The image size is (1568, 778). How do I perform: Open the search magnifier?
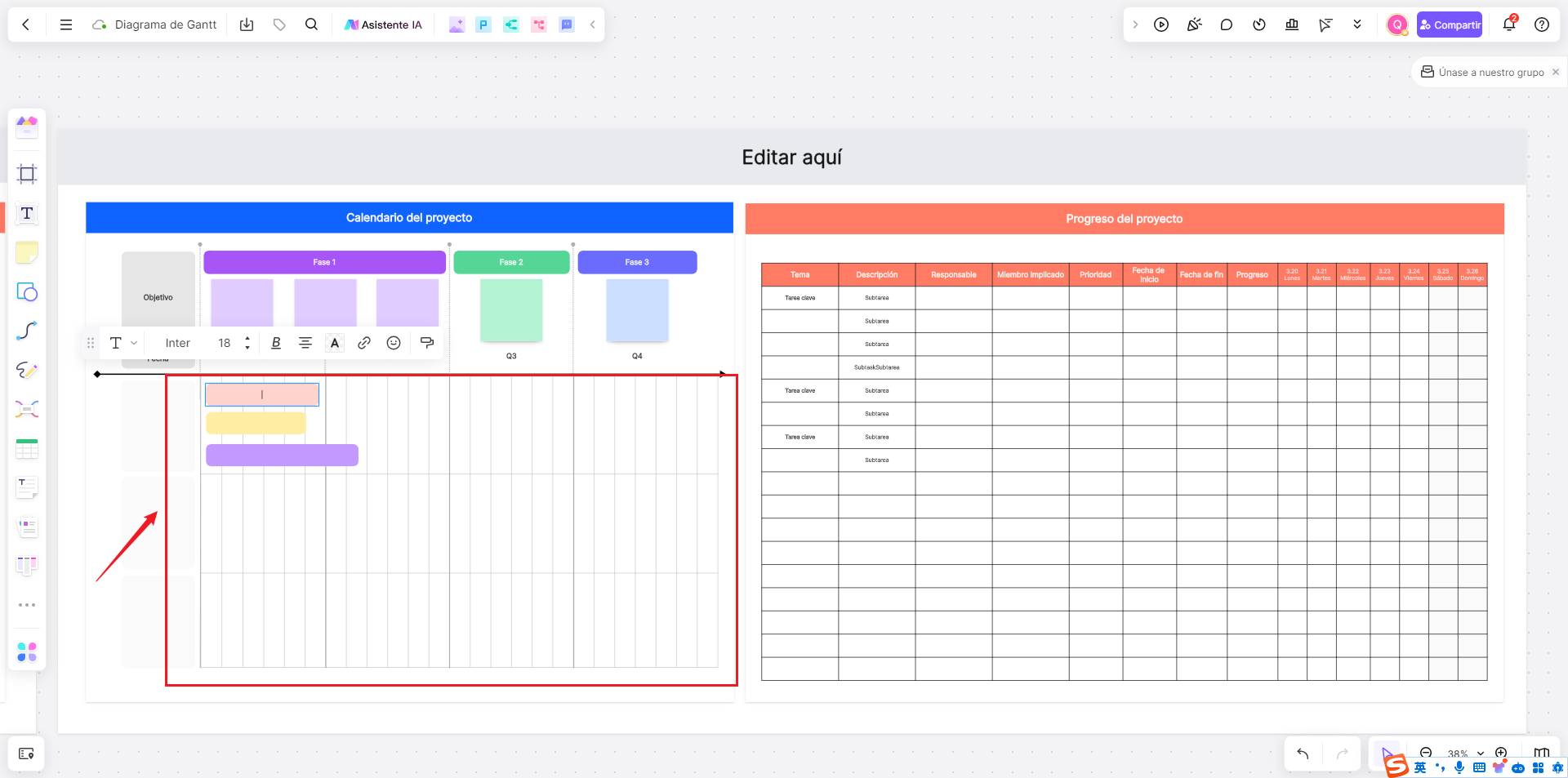(x=311, y=24)
